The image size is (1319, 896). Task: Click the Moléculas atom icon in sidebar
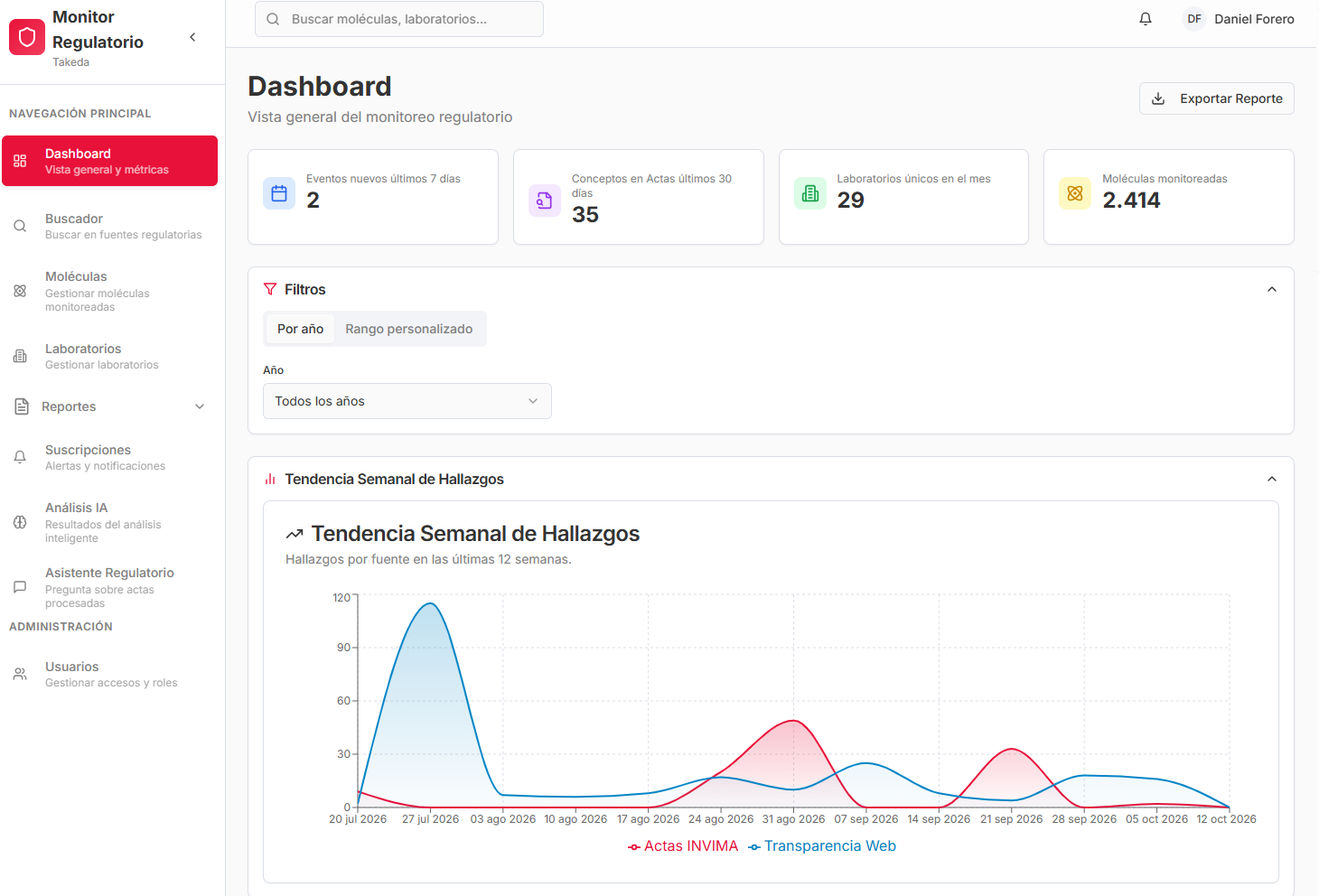tap(20, 291)
